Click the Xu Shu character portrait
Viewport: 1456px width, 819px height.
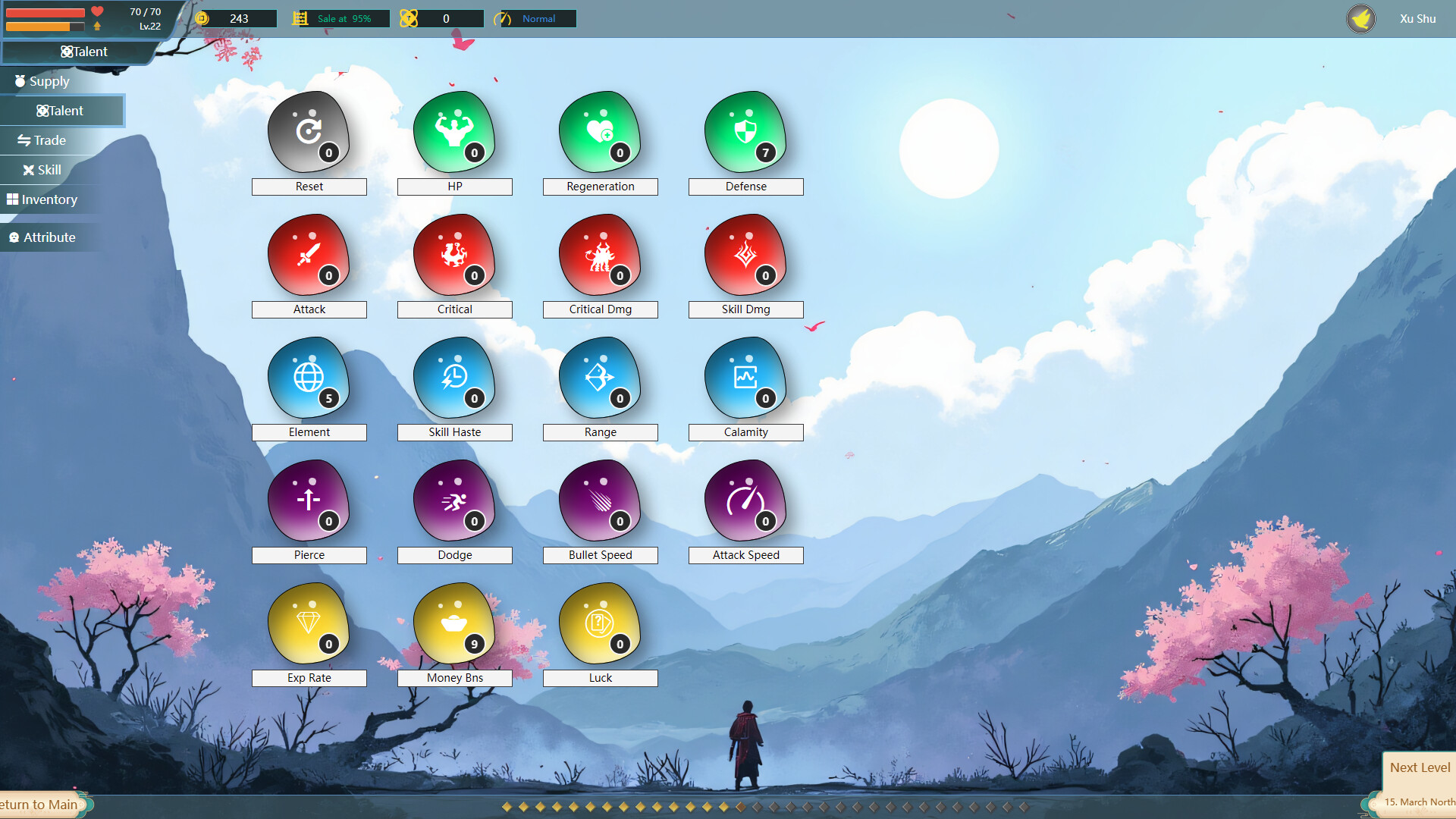1360,18
